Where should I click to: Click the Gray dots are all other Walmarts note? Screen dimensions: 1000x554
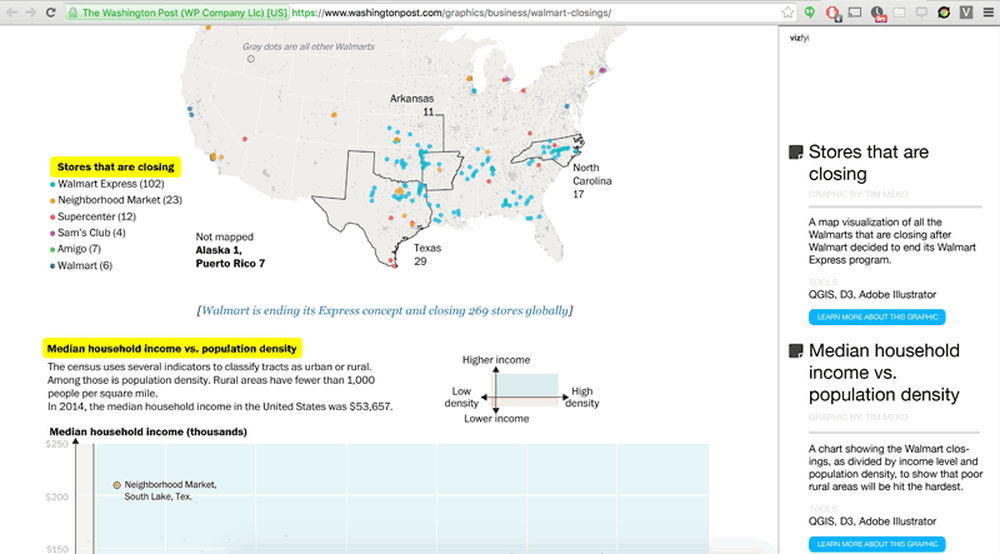(x=308, y=47)
